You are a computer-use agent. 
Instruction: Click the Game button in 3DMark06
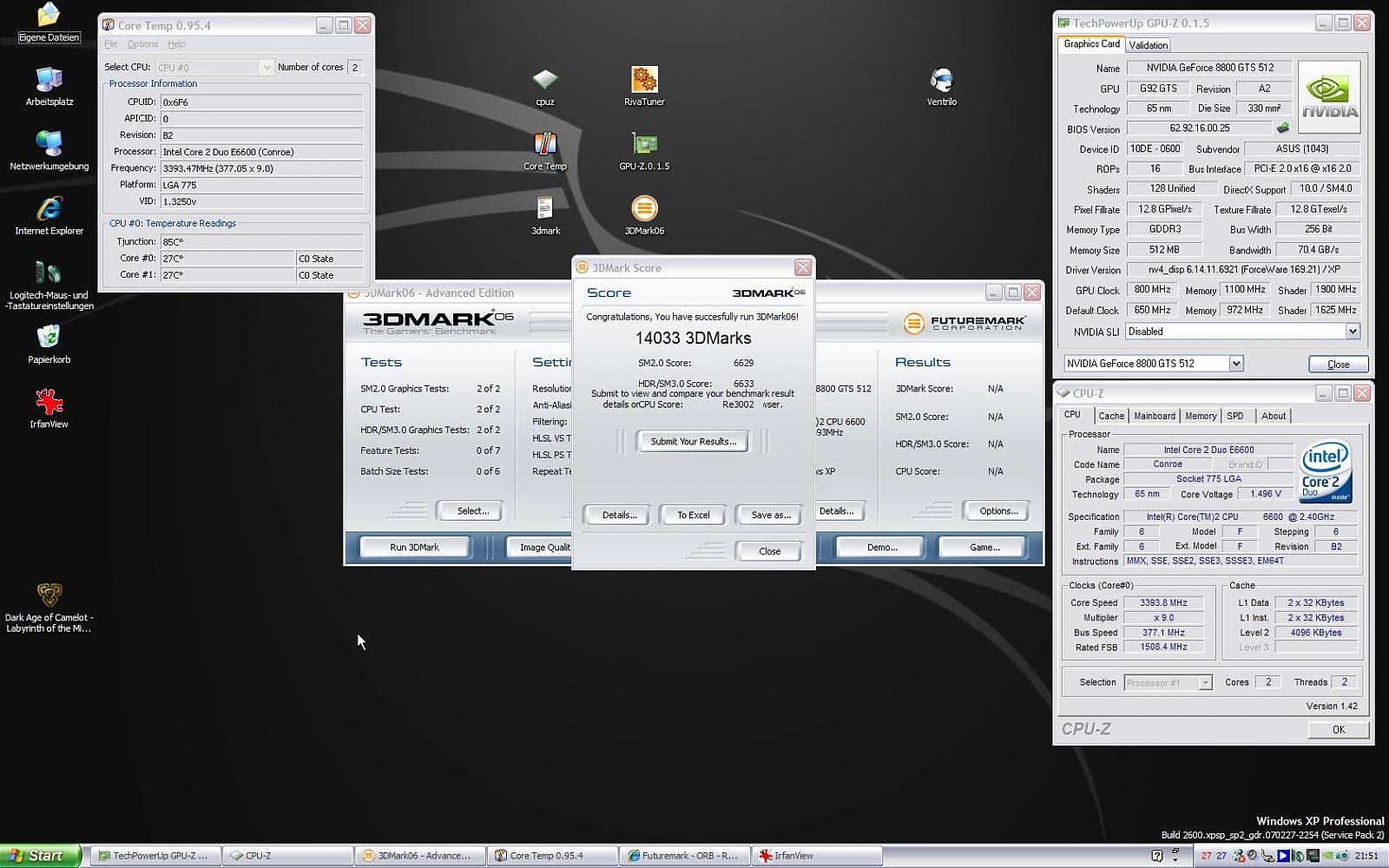984,547
